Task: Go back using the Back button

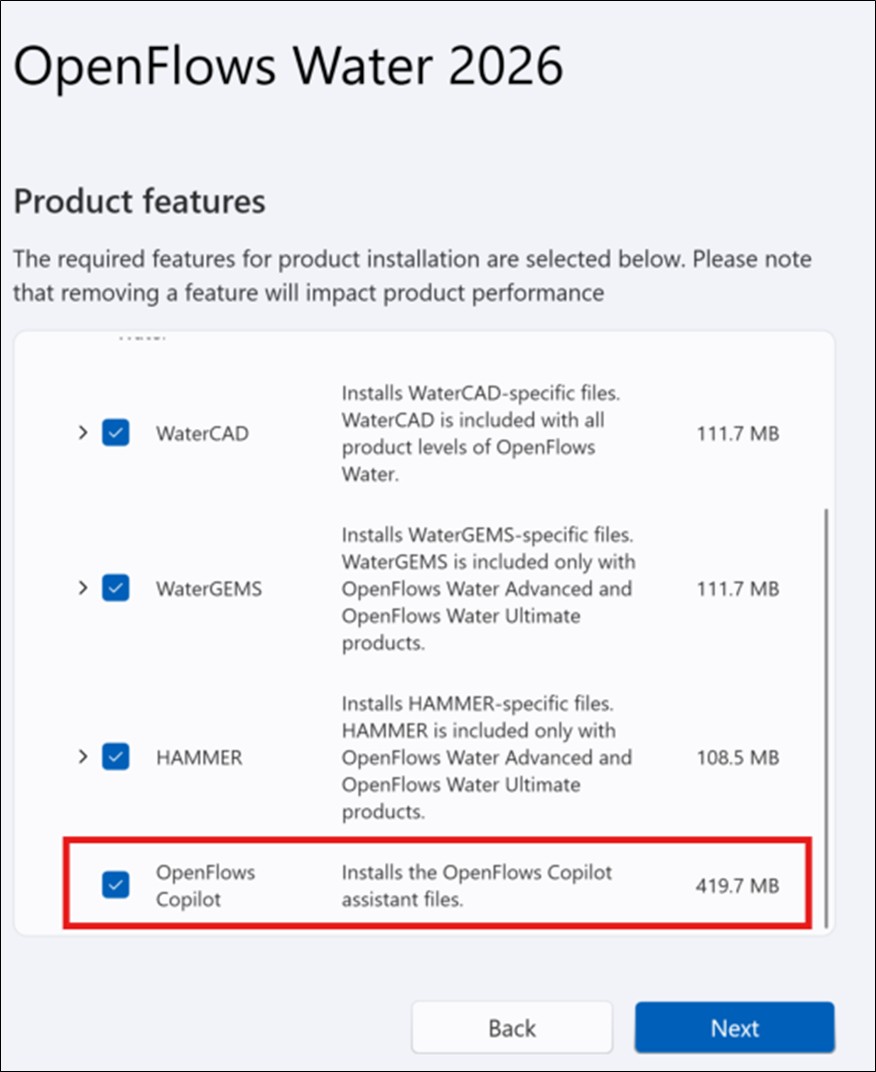Action: pos(512,1028)
